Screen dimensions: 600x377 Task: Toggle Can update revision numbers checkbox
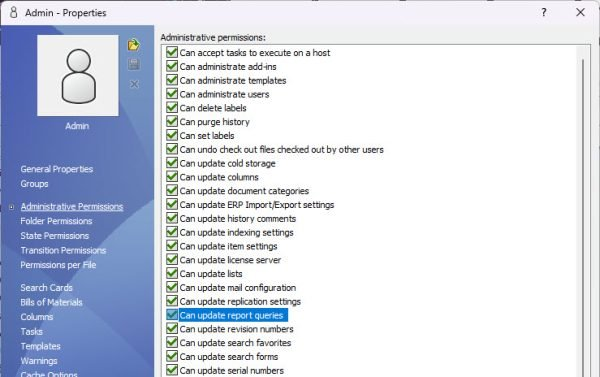coord(172,328)
